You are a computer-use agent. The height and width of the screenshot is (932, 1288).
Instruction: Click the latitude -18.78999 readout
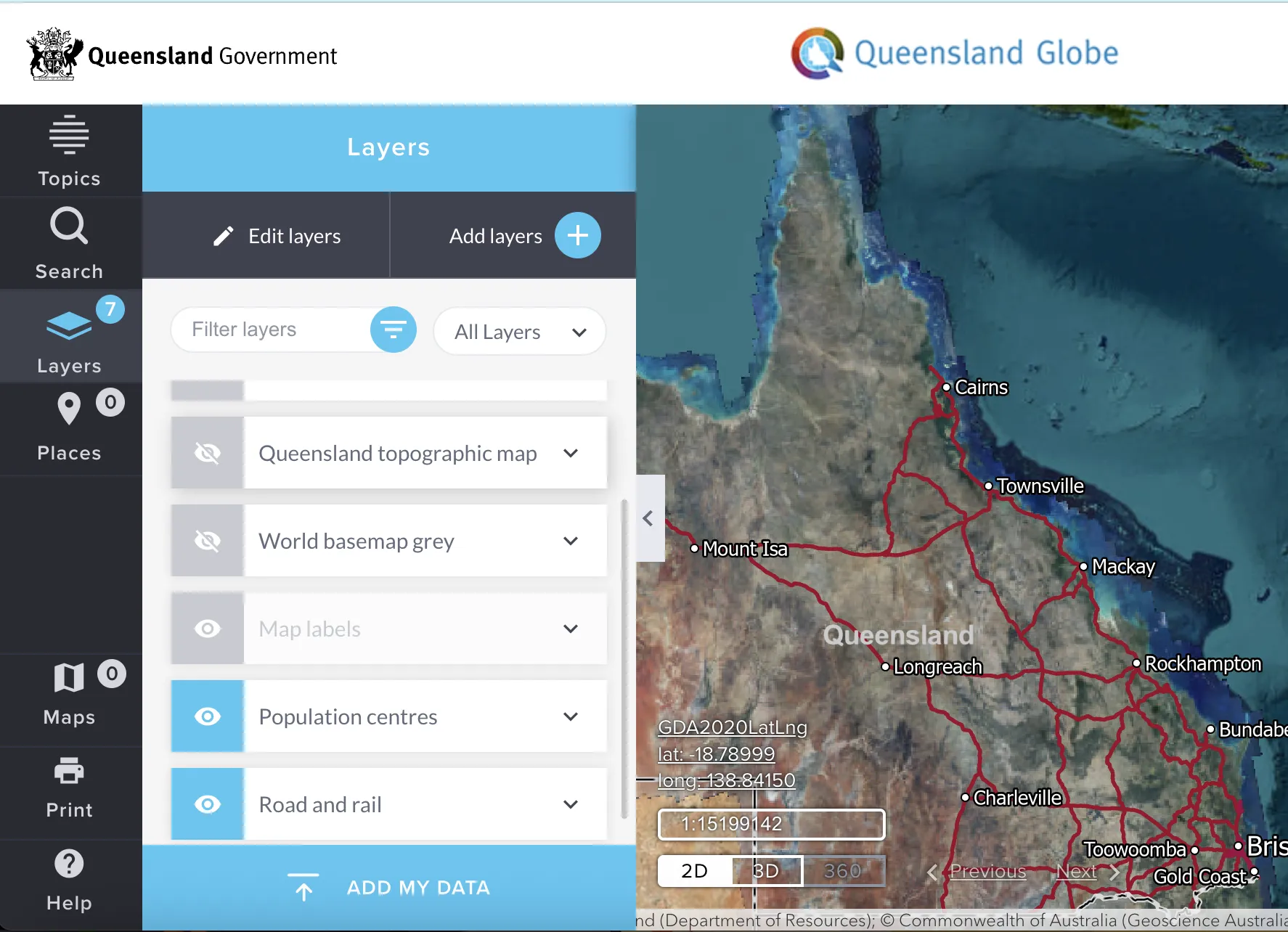(x=717, y=754)
